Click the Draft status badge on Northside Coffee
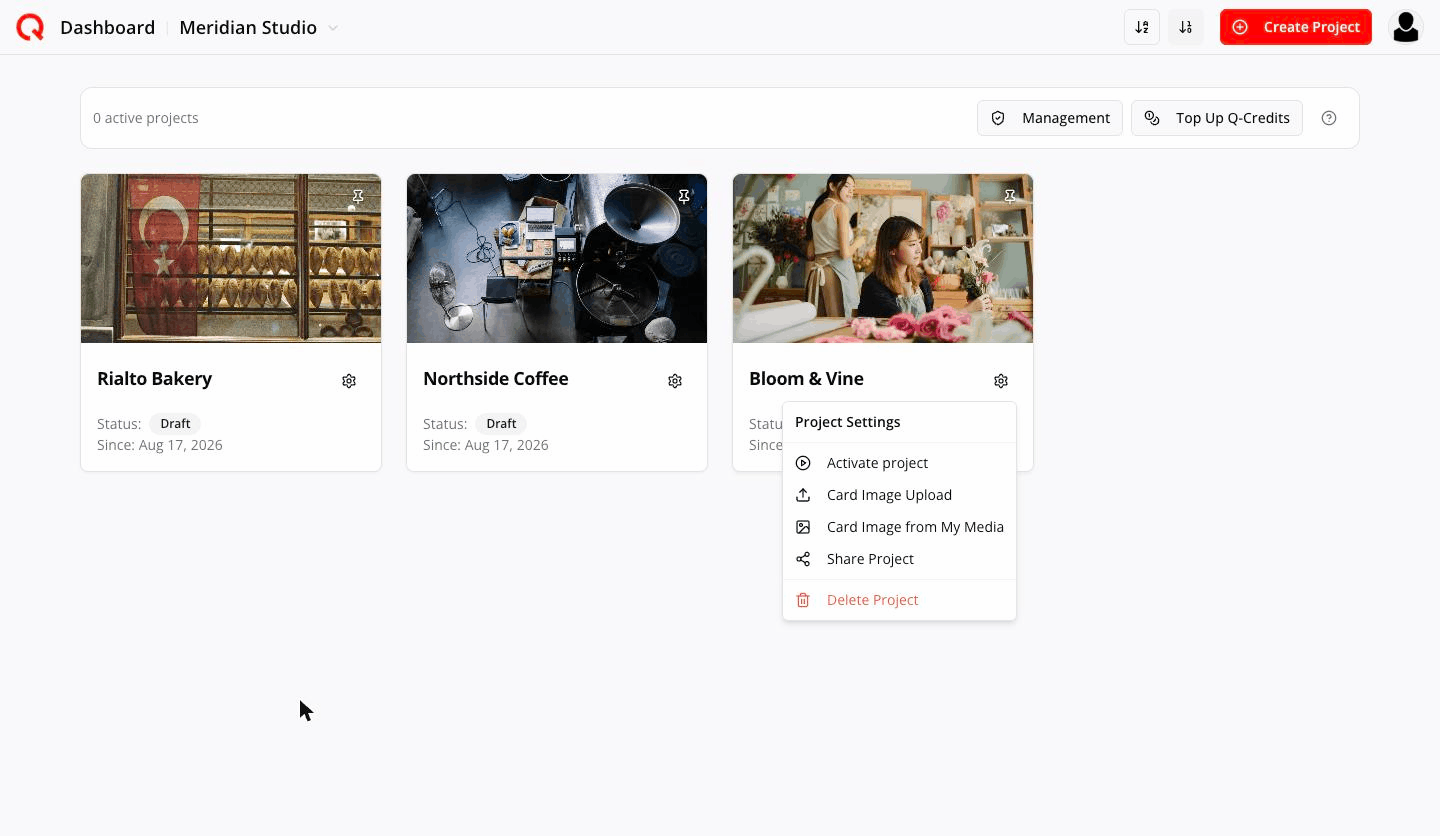1440x836 pixels. tap(501, 424)
